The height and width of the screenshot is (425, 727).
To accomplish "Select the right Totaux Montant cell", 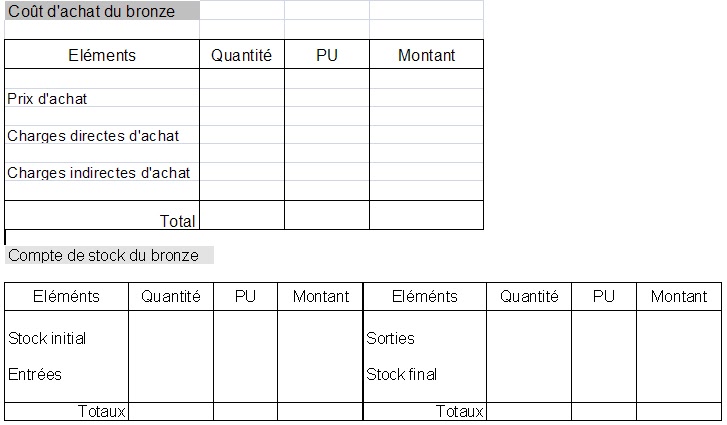I will point(678,411).
